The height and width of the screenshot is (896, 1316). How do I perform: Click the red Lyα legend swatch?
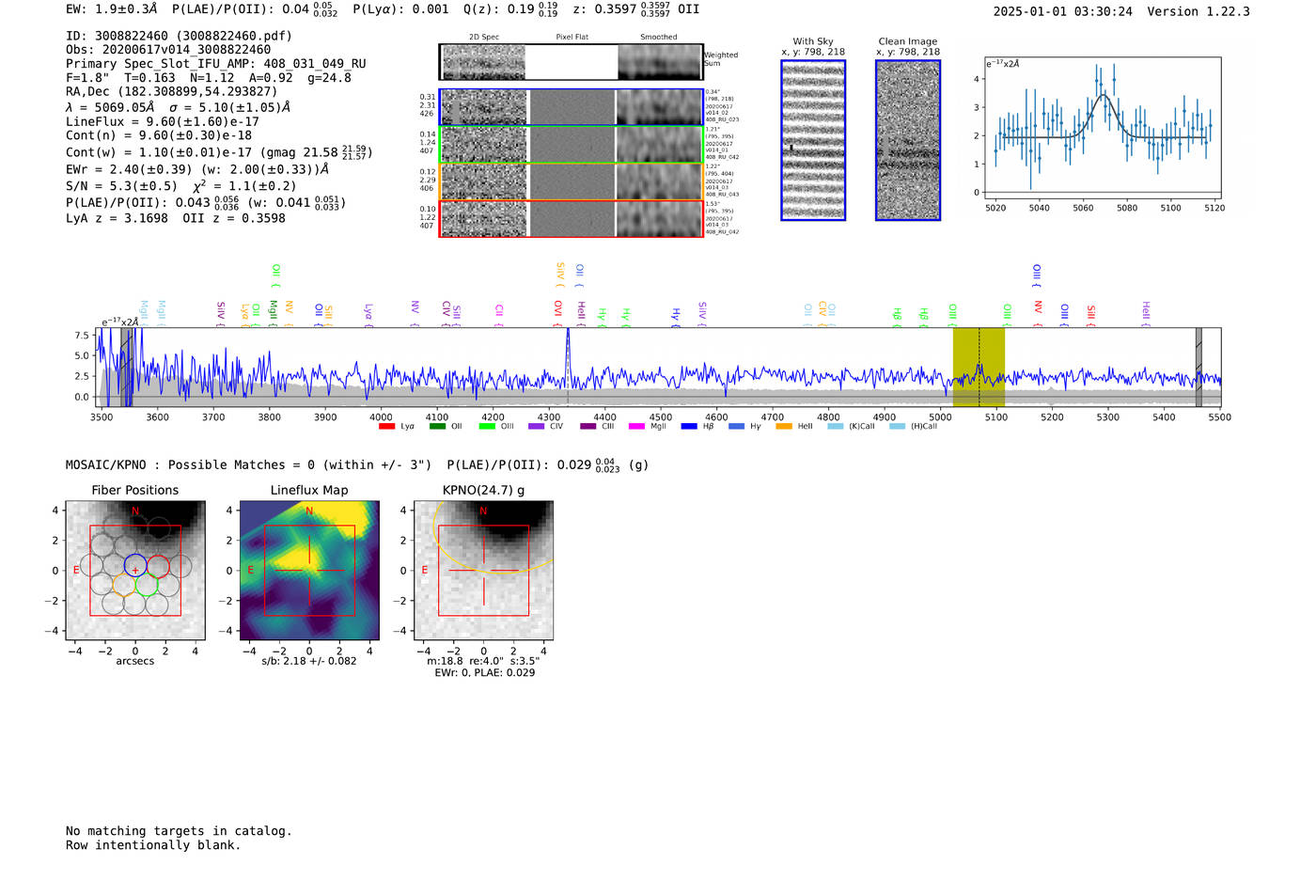tap(386, 427)
